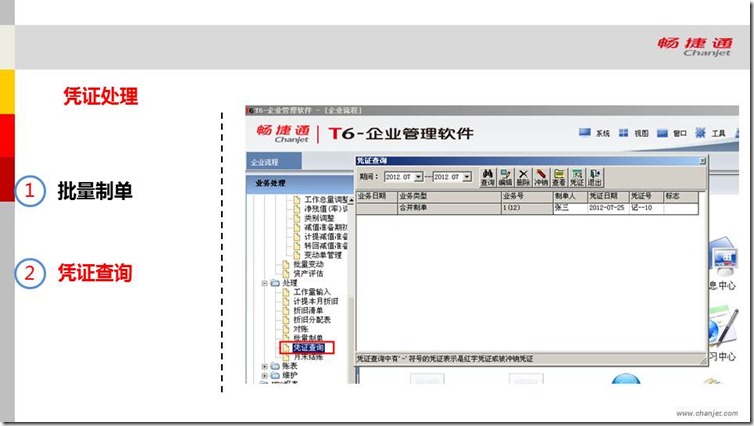Viewport: 754px width, 426px height.
Task: Select 计提减值准备 tree item
Action: (326, 237)
